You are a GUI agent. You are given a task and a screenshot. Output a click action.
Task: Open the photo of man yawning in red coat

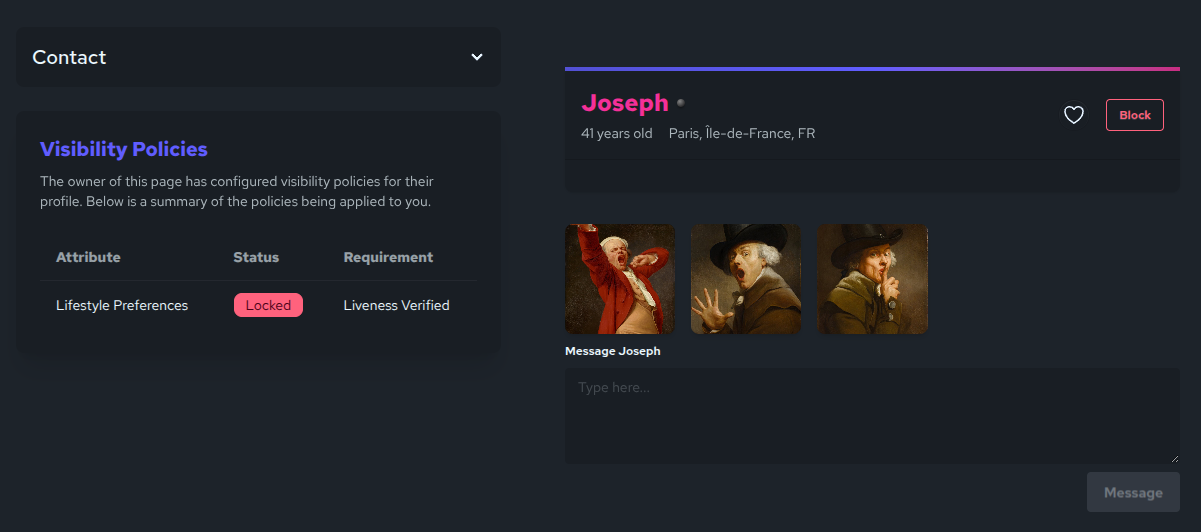click(620, 279)
